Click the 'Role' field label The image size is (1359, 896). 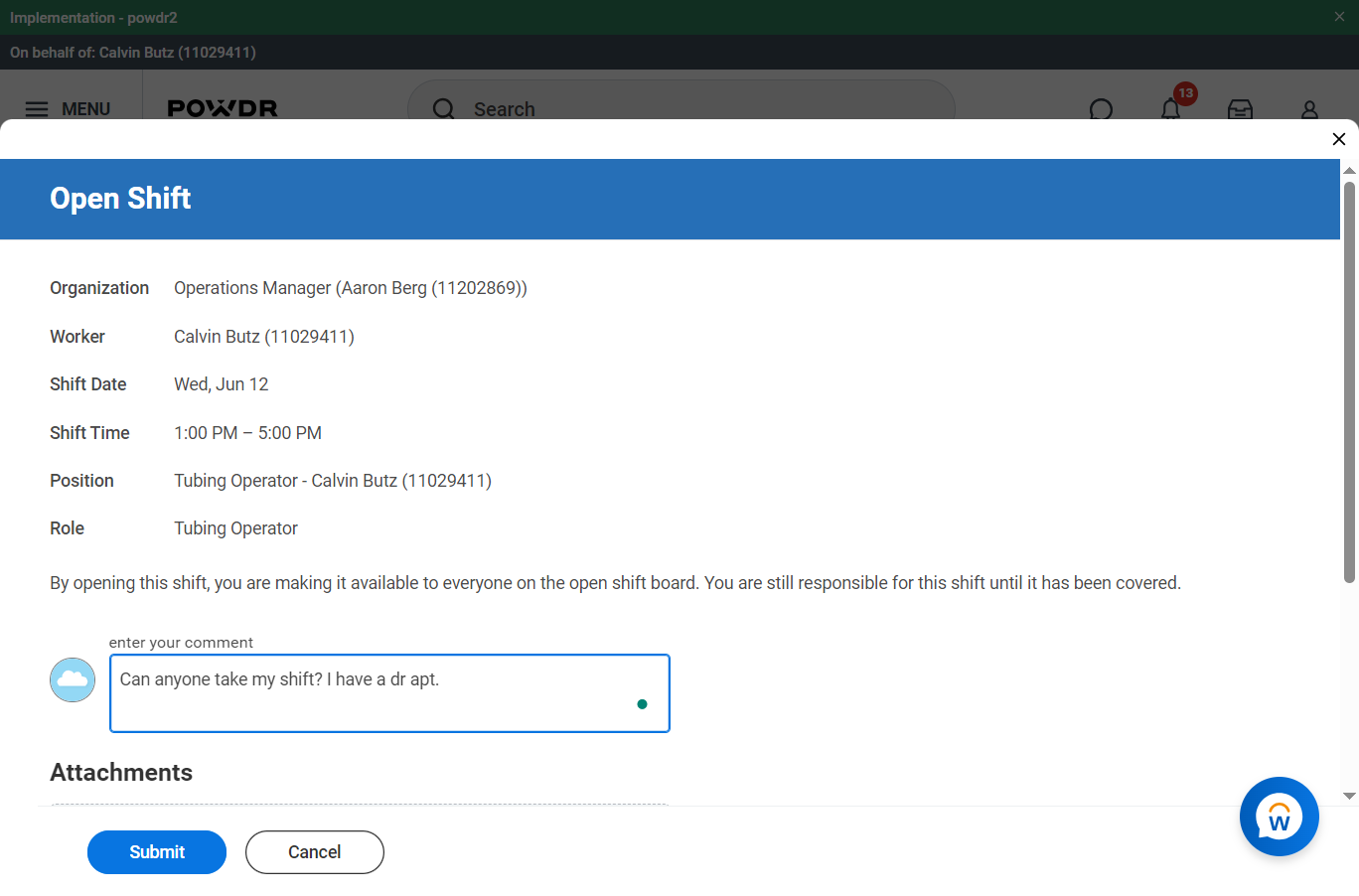tap(67, 528)
